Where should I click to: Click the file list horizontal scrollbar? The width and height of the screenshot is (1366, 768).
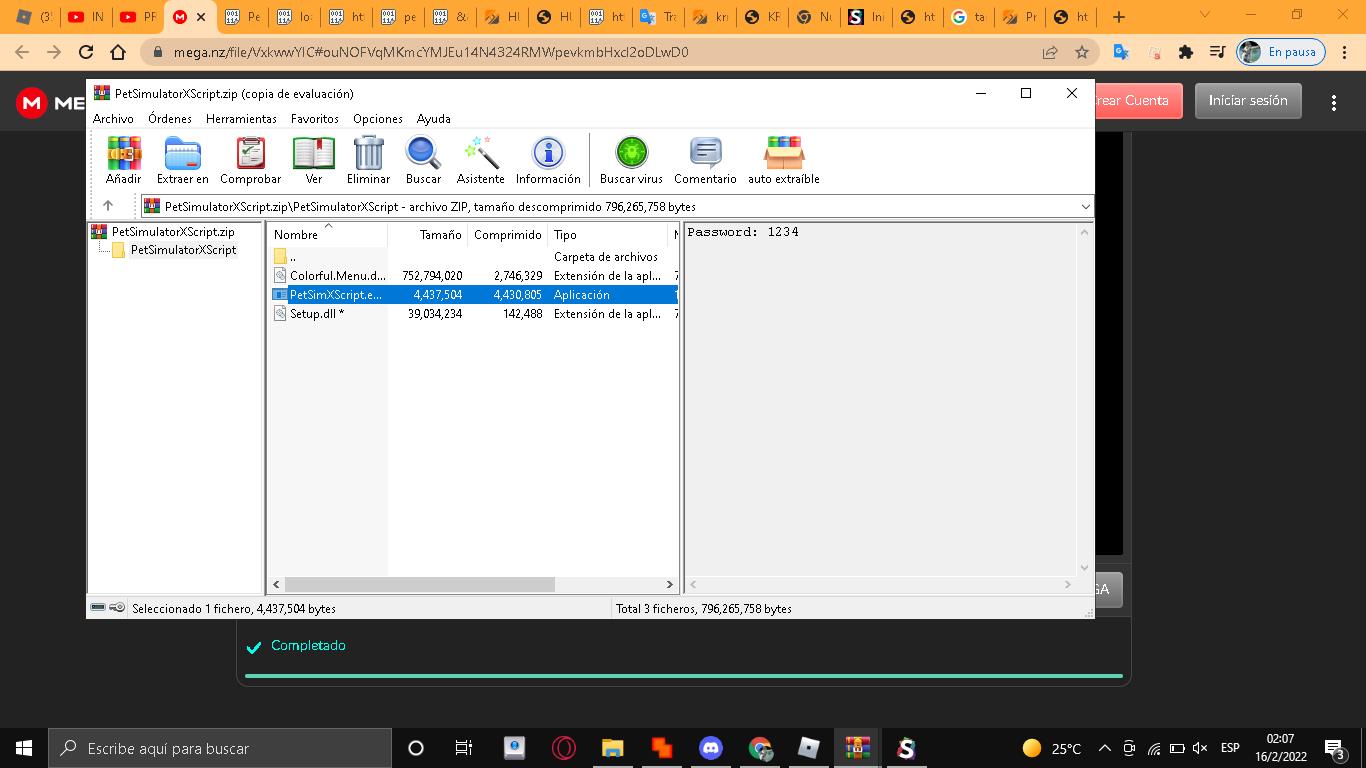pos(420,584)
